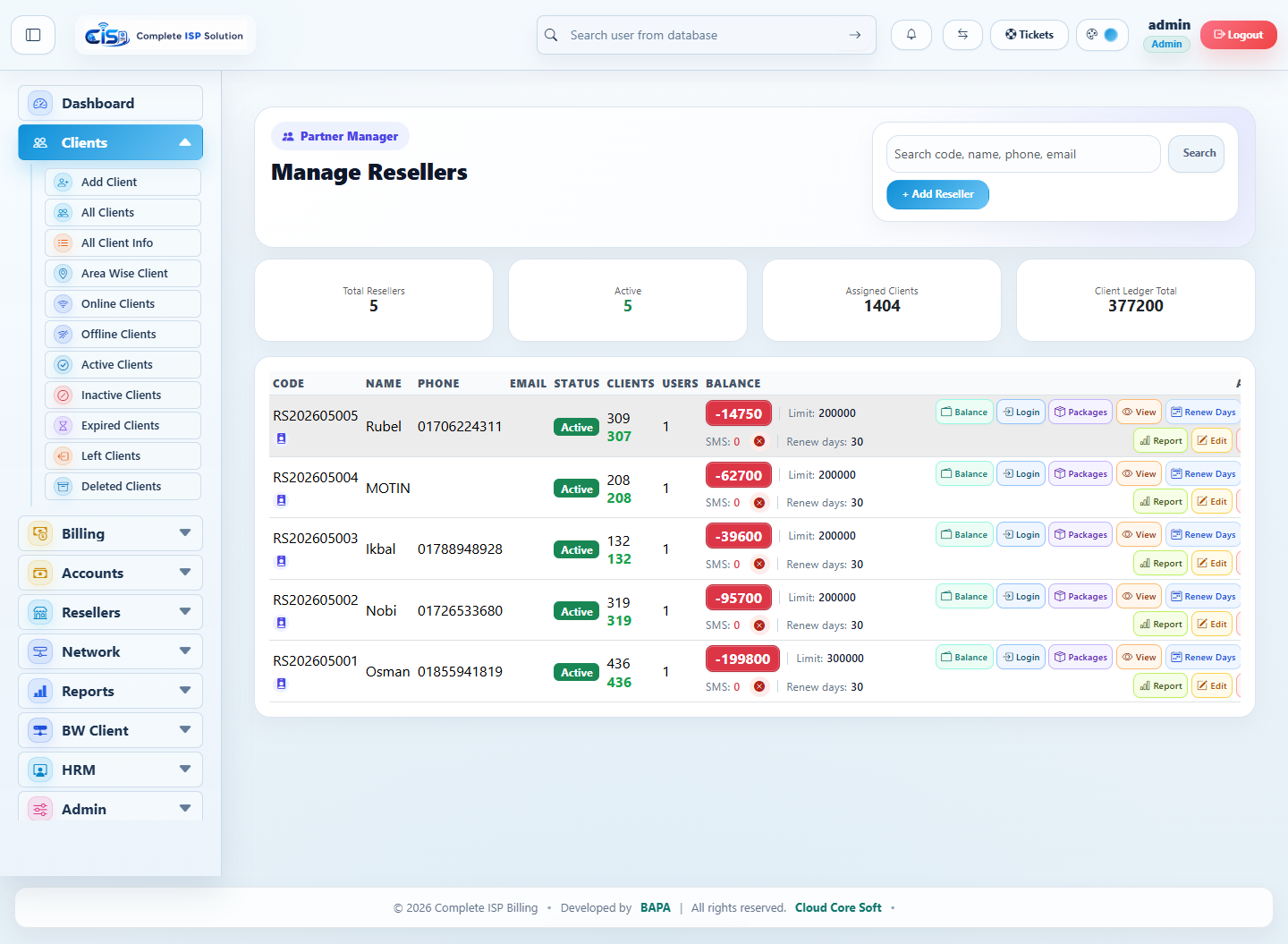Viewport: 1288px width, 944px height.
Task: Click the Admin role badge
Action: point(1166,44)
